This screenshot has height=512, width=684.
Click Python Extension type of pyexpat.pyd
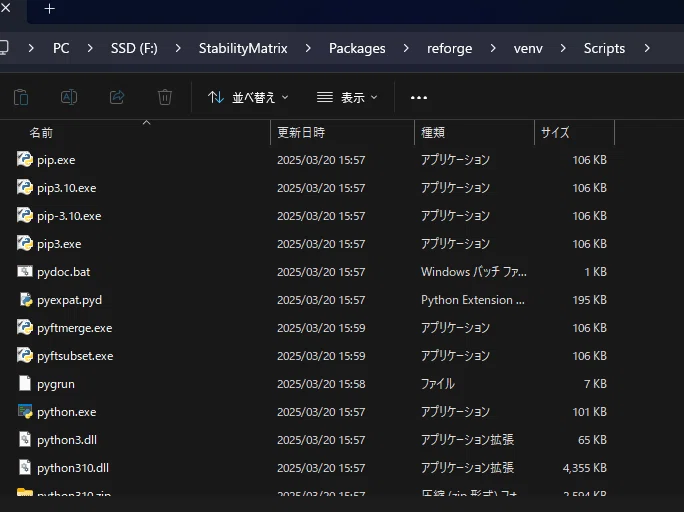click(x=473, y=300)
